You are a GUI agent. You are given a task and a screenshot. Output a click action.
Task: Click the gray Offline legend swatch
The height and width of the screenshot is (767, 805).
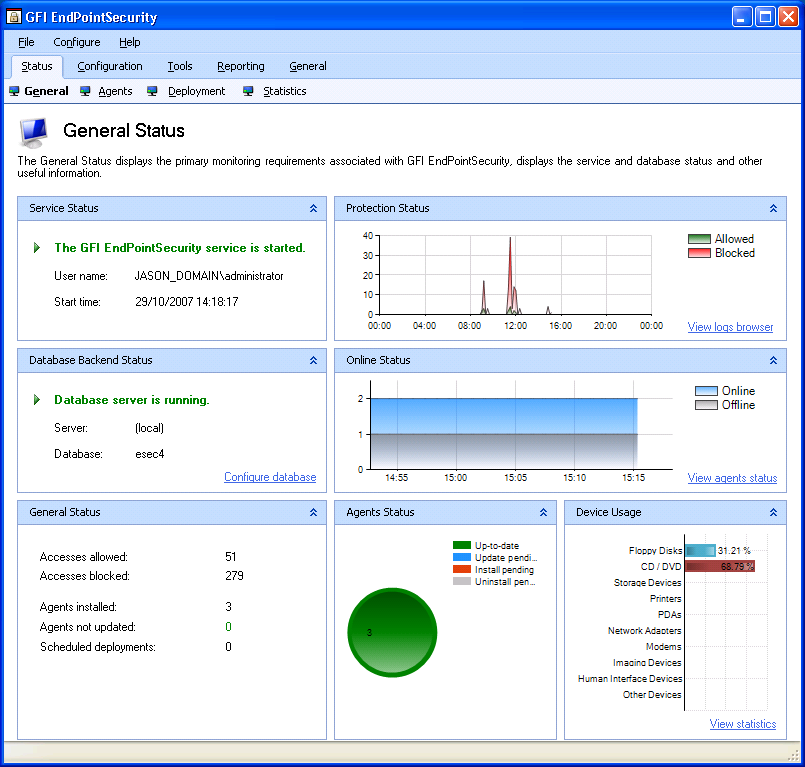(706, 405)
